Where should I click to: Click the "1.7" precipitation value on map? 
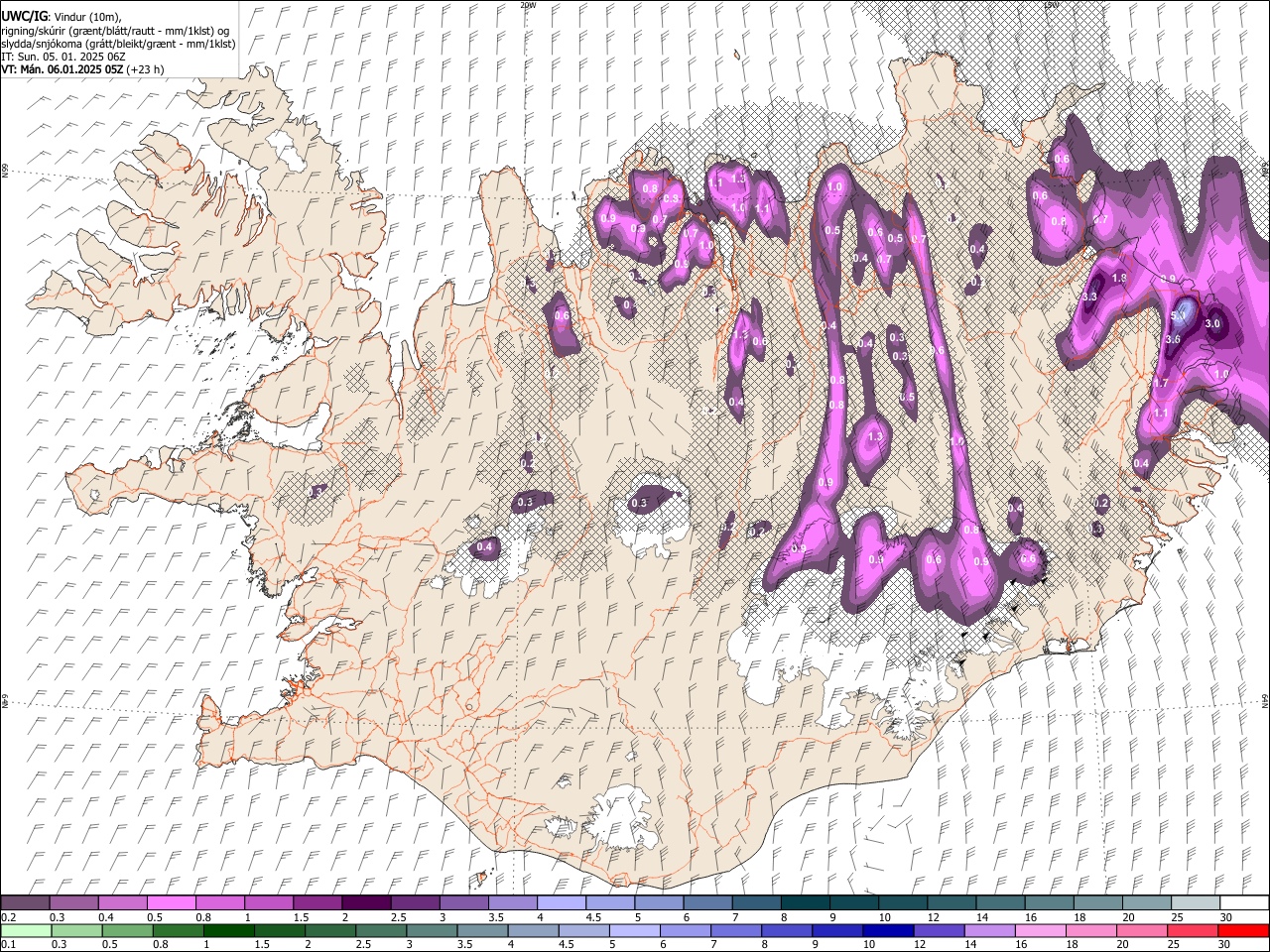pos(1161,383)
